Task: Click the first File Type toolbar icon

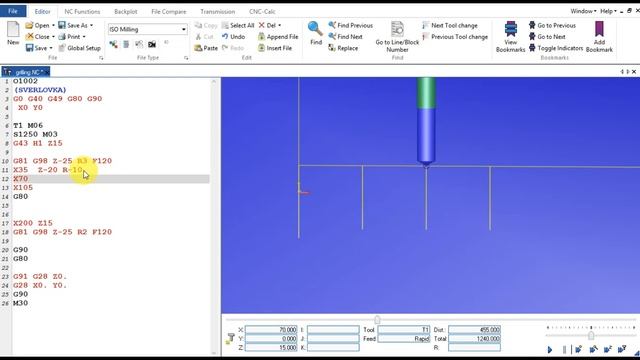Action: (113, 44)
